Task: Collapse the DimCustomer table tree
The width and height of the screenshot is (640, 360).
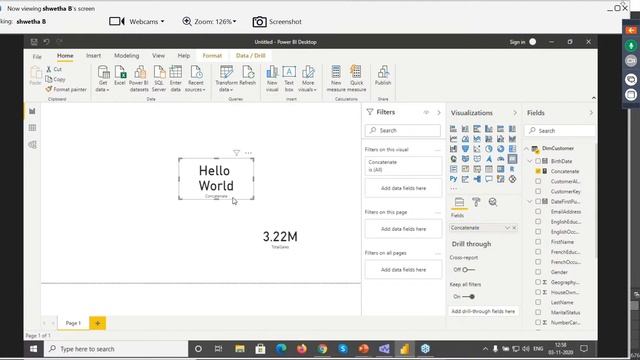Action: click(x=527, y=149)
